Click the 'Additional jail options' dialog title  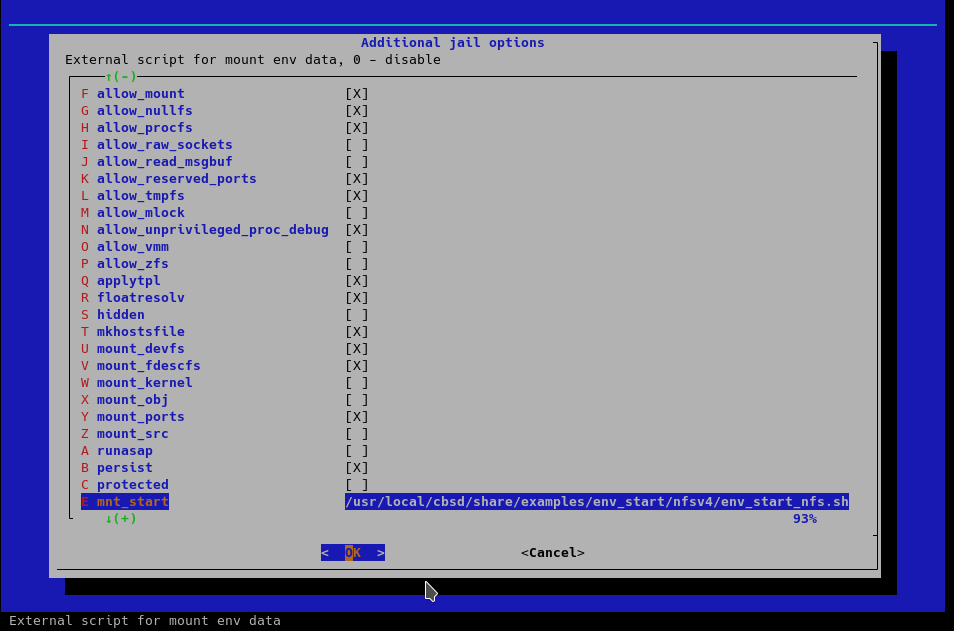click(453, 43)
